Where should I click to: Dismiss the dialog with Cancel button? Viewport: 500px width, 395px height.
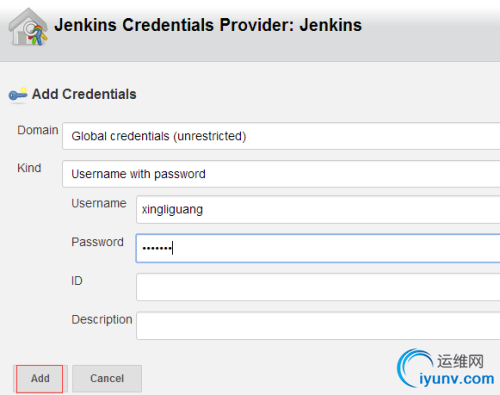[x=107, y=379]
